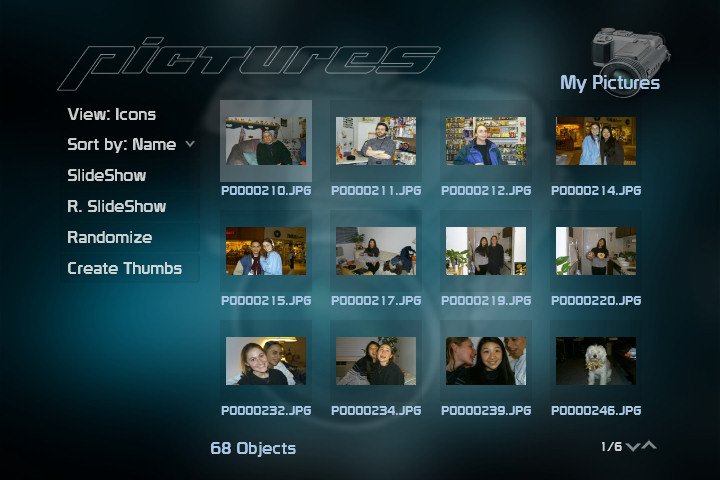Viewport: 720px width, 480px height.
Task: Start the SlideShow
Action: [x=107, y=175]
